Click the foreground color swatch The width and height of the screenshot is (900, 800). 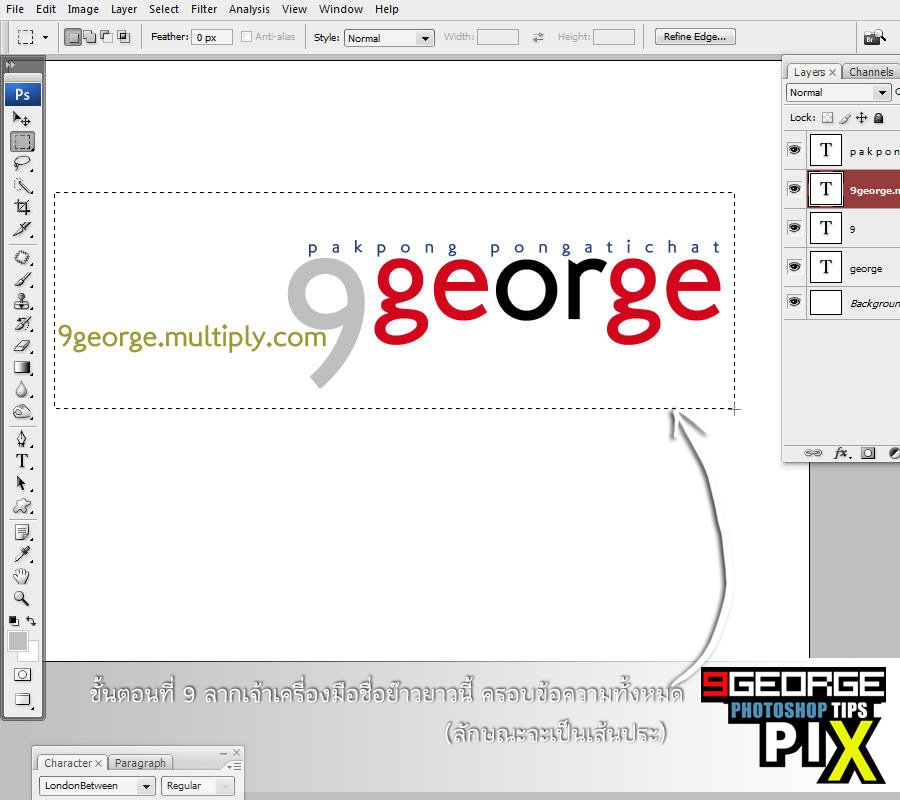coord(17,640)
